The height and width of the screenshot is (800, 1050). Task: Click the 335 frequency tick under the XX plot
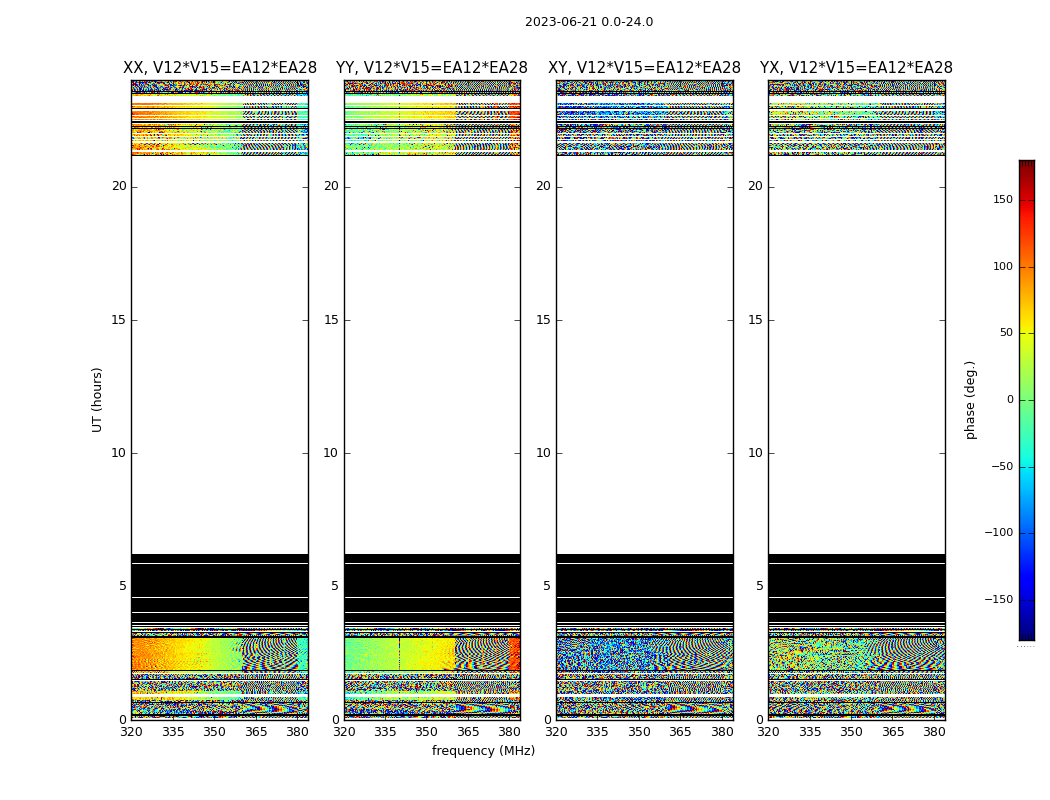173,732
